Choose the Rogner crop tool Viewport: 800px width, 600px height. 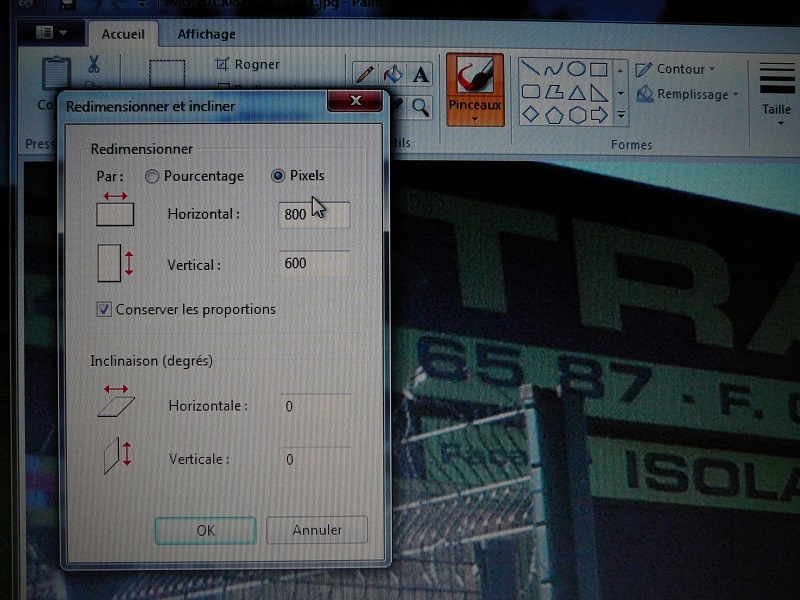(x=248, y=64)
